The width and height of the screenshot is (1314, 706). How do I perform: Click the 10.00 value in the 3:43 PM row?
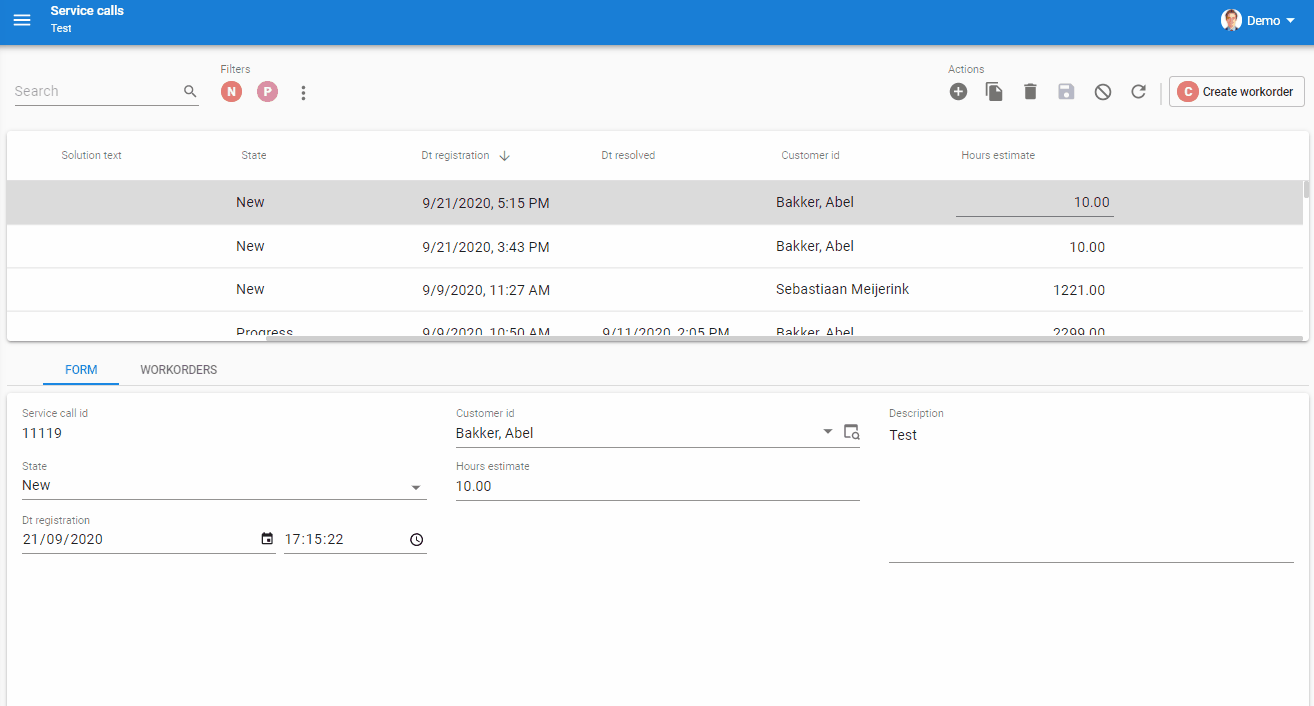click(1087, 247)
